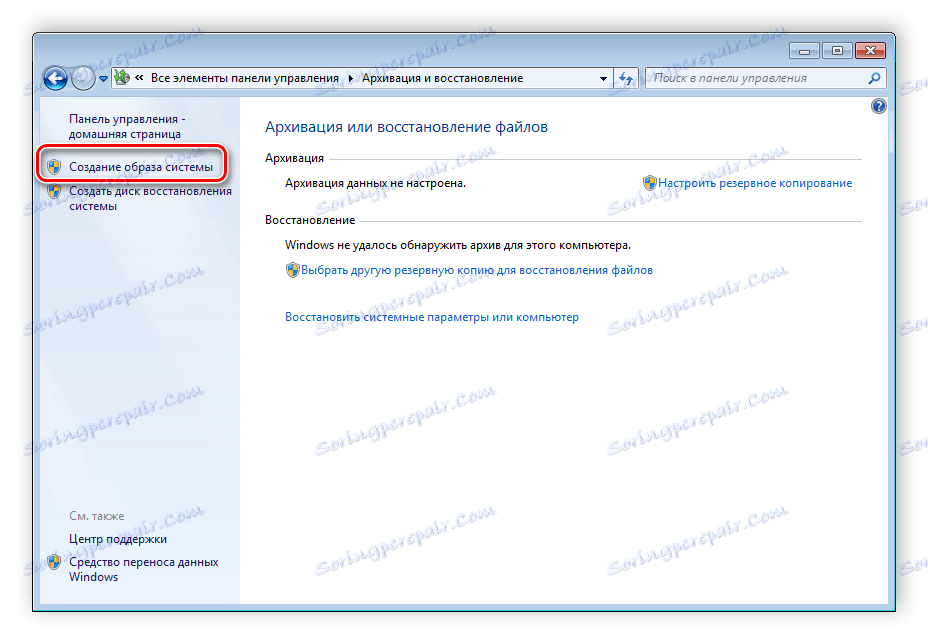
Task: Open recent pages chevron near navigation arrows
Action: coord(102,78)
